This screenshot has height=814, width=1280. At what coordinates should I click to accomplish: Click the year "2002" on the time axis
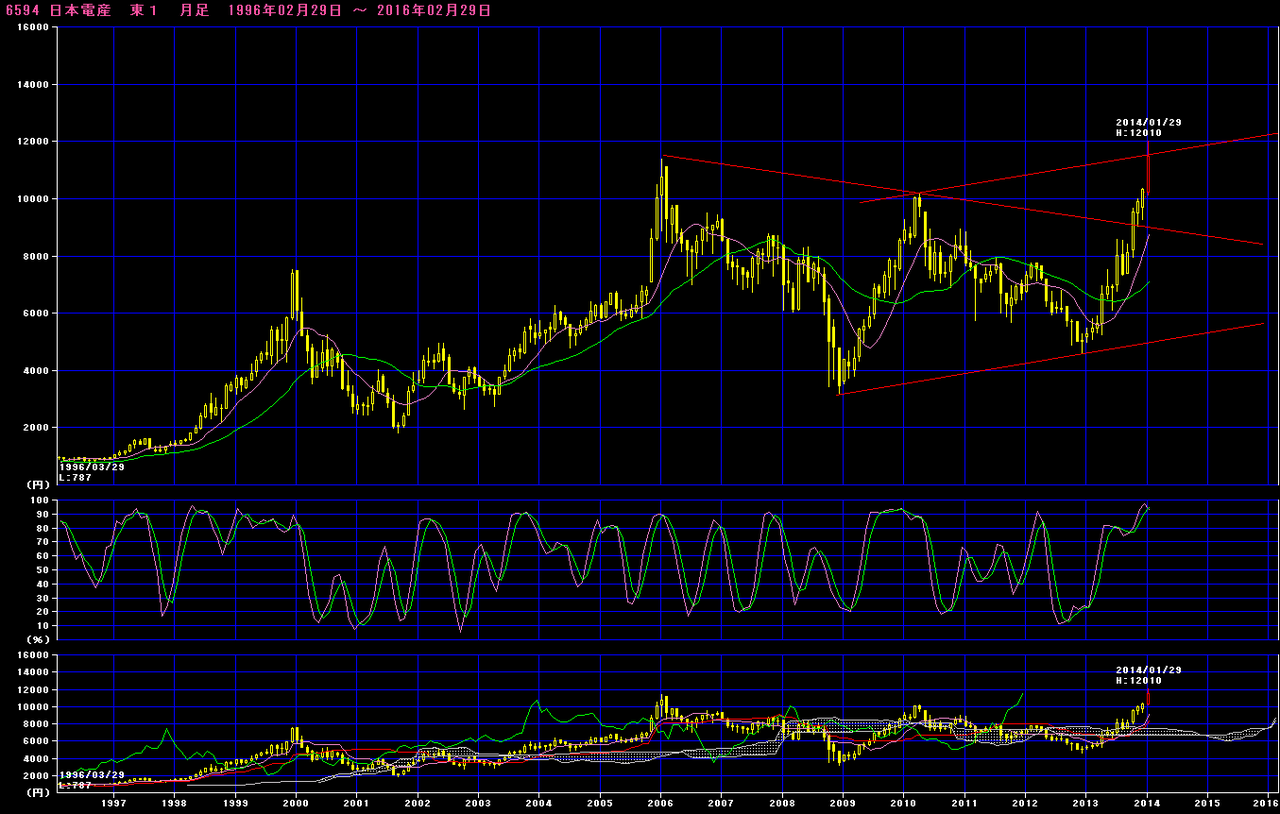click(x=417, y=802)
